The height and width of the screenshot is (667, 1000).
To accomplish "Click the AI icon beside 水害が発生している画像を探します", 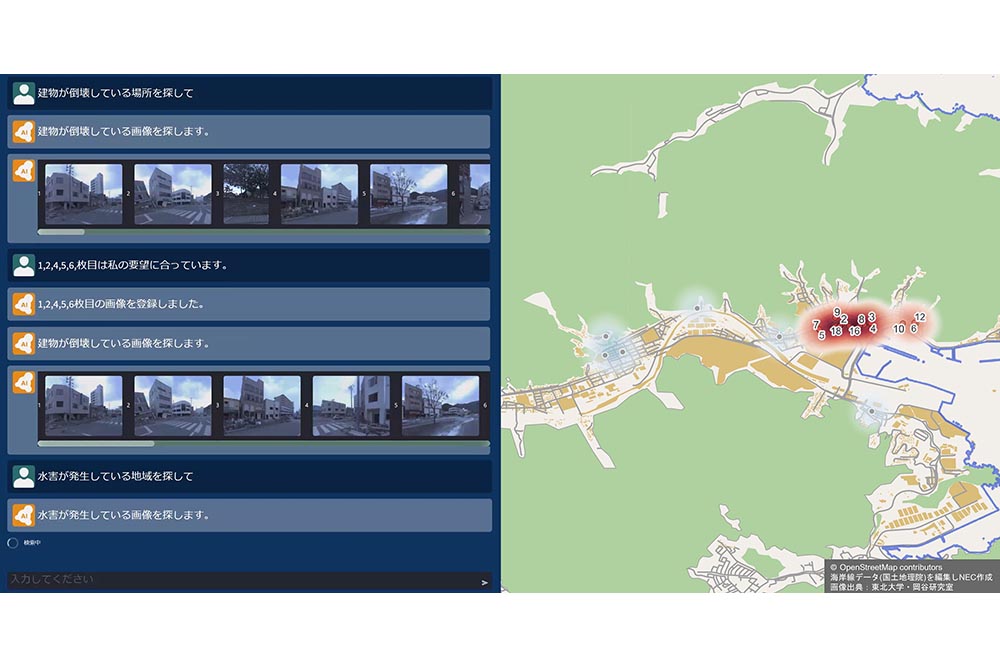I will [24, 515].
